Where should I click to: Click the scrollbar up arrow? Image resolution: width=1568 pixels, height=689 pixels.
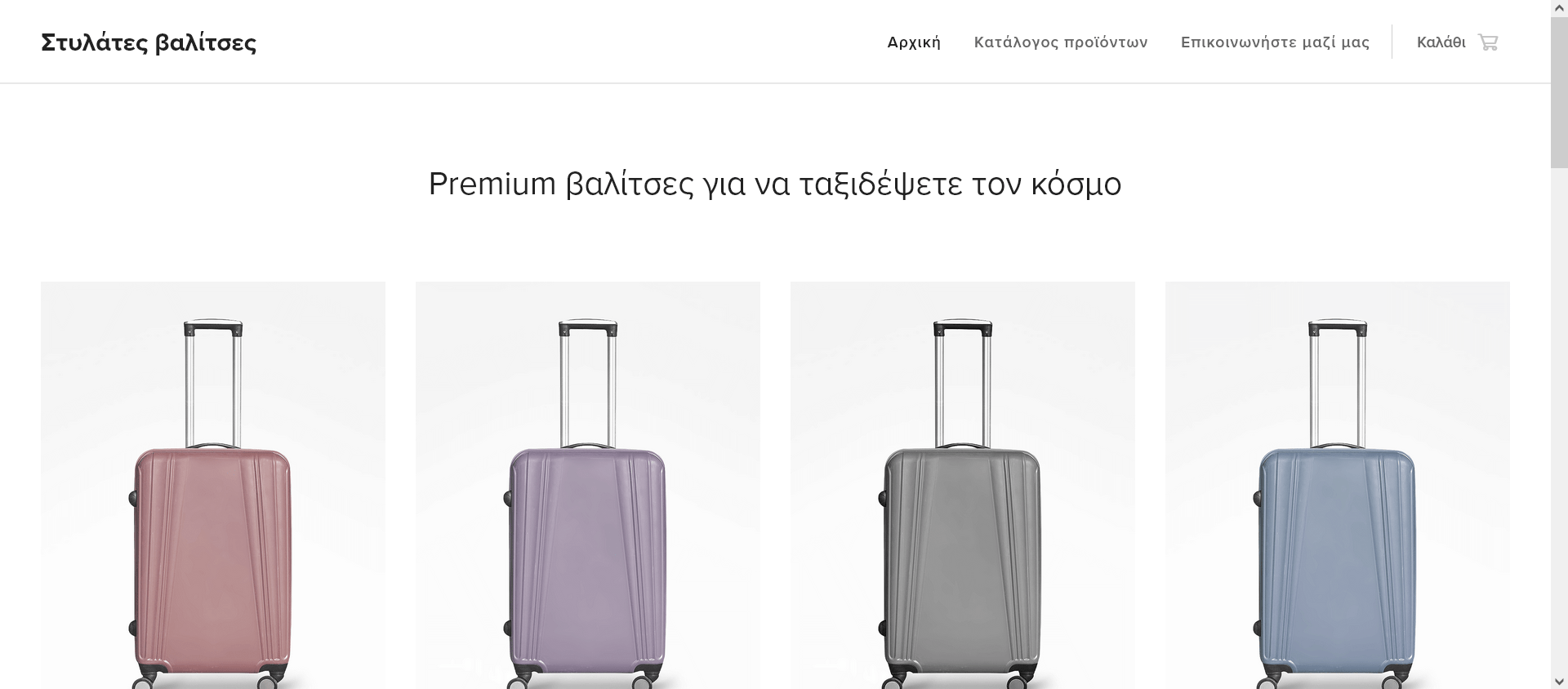coord(1559,8)
